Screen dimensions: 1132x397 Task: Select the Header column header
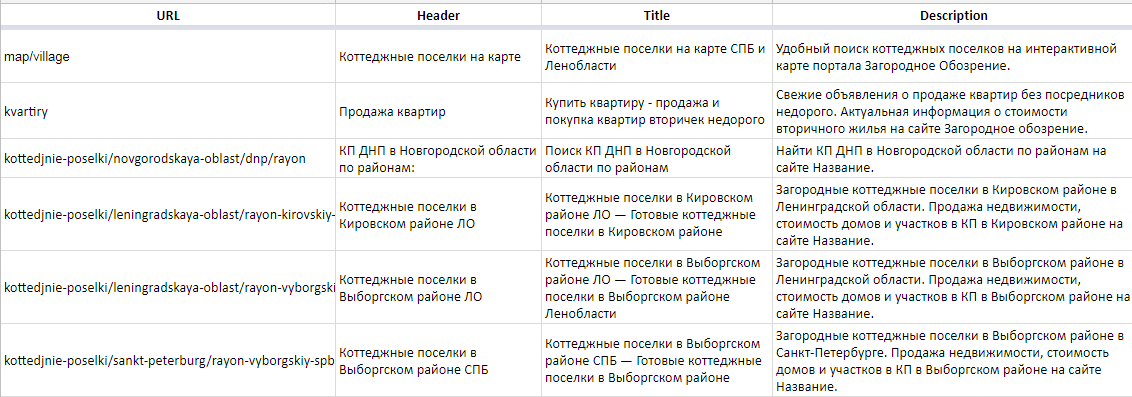(x=438, y=15)
